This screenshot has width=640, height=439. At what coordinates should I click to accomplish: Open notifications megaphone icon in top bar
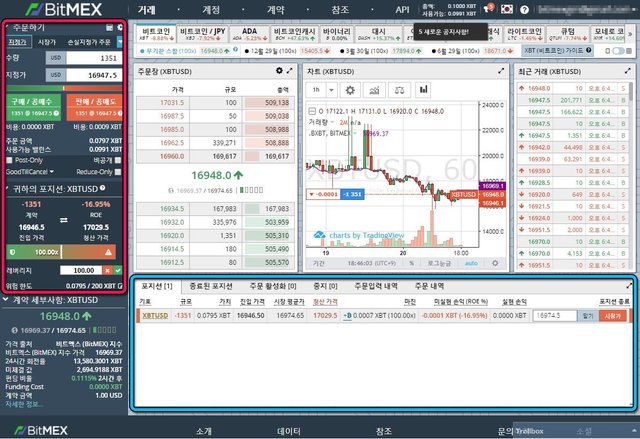488,9
